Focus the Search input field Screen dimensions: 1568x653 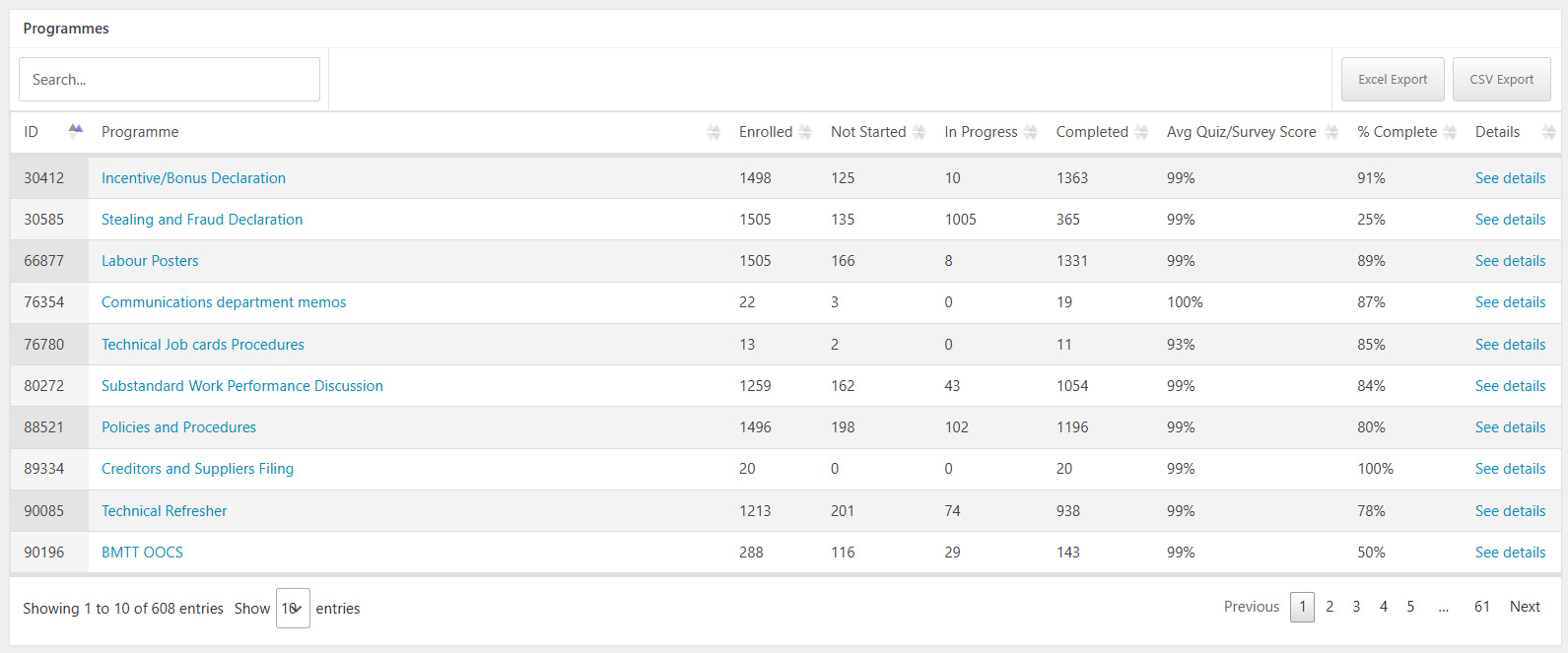click(x=170, y=80)
